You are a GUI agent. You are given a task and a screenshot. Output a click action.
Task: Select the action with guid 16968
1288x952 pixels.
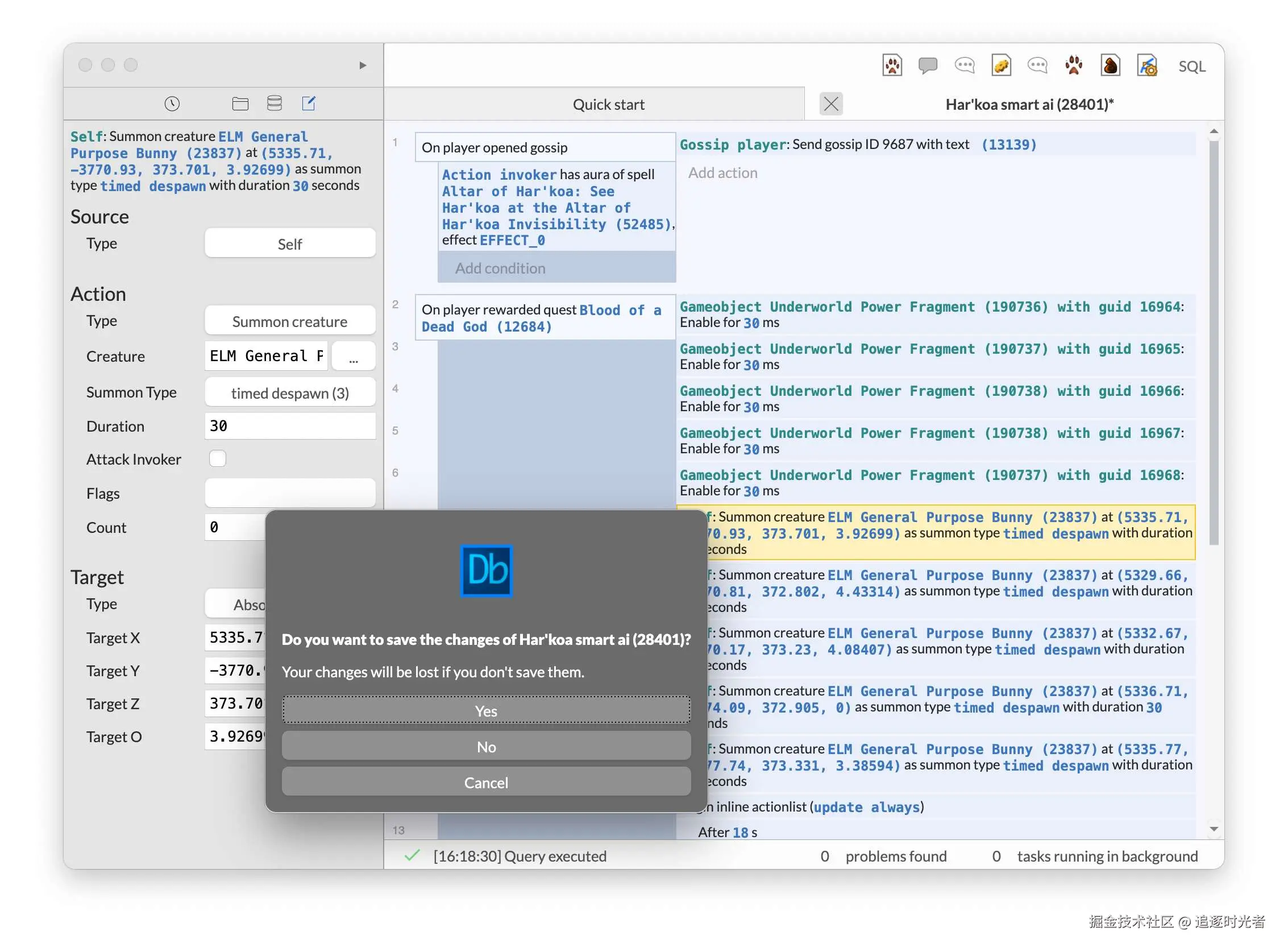[x=936, y=483]
